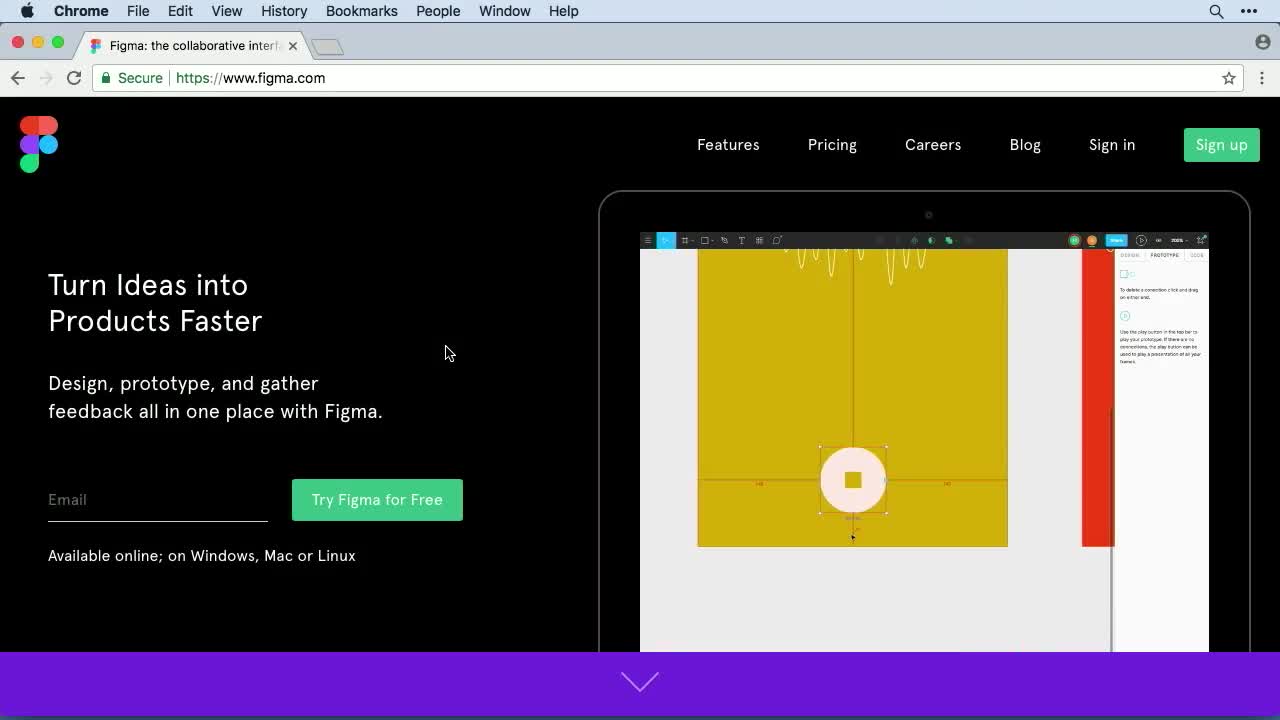1280x720 pixels.
Task: Click text 'Available online; on Windows, Mac or Linux'
Action: click(x=202, y=556)
